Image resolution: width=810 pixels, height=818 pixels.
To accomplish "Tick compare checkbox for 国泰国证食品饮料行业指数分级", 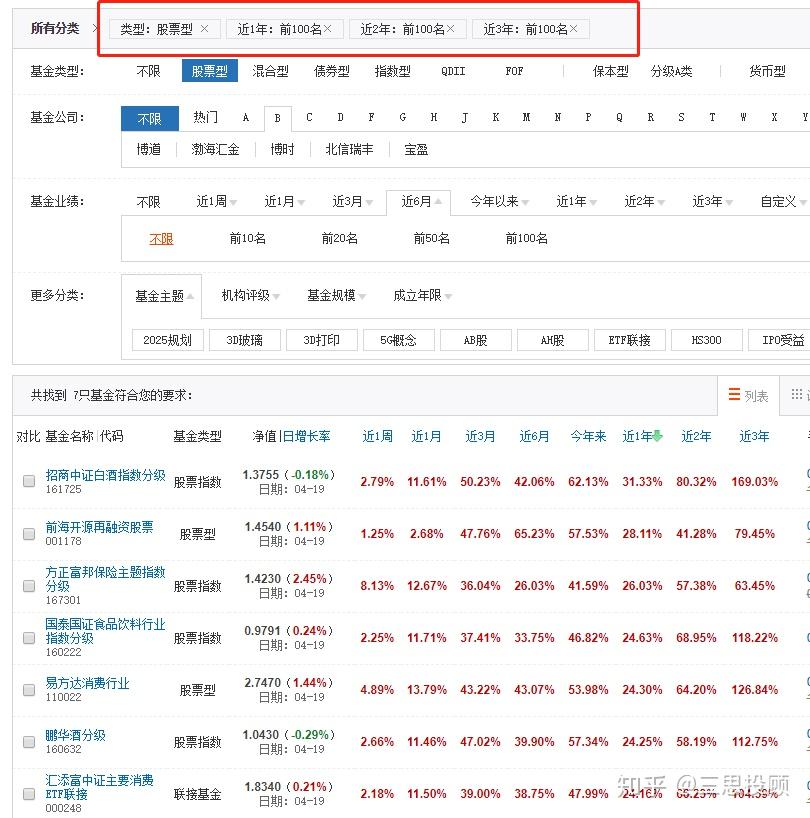I will point(29,638).
